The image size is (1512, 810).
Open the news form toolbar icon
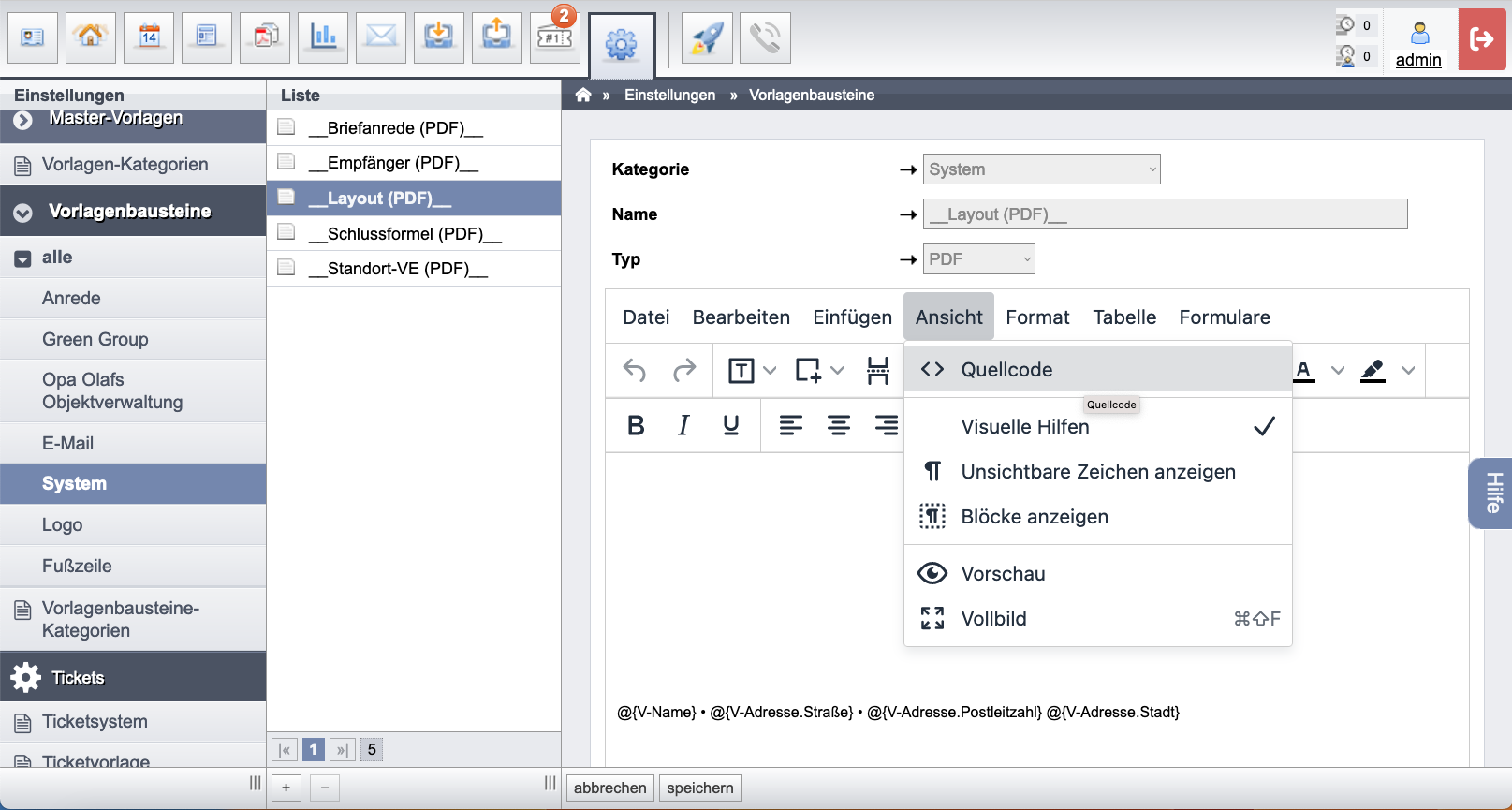point(207,37)
